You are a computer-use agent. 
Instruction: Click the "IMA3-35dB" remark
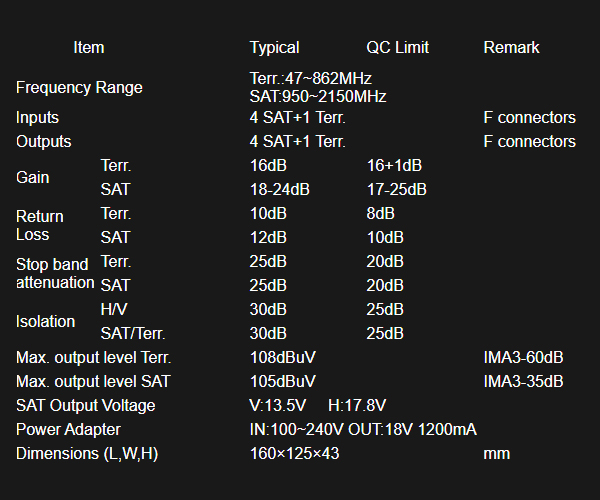pos(523,381)
